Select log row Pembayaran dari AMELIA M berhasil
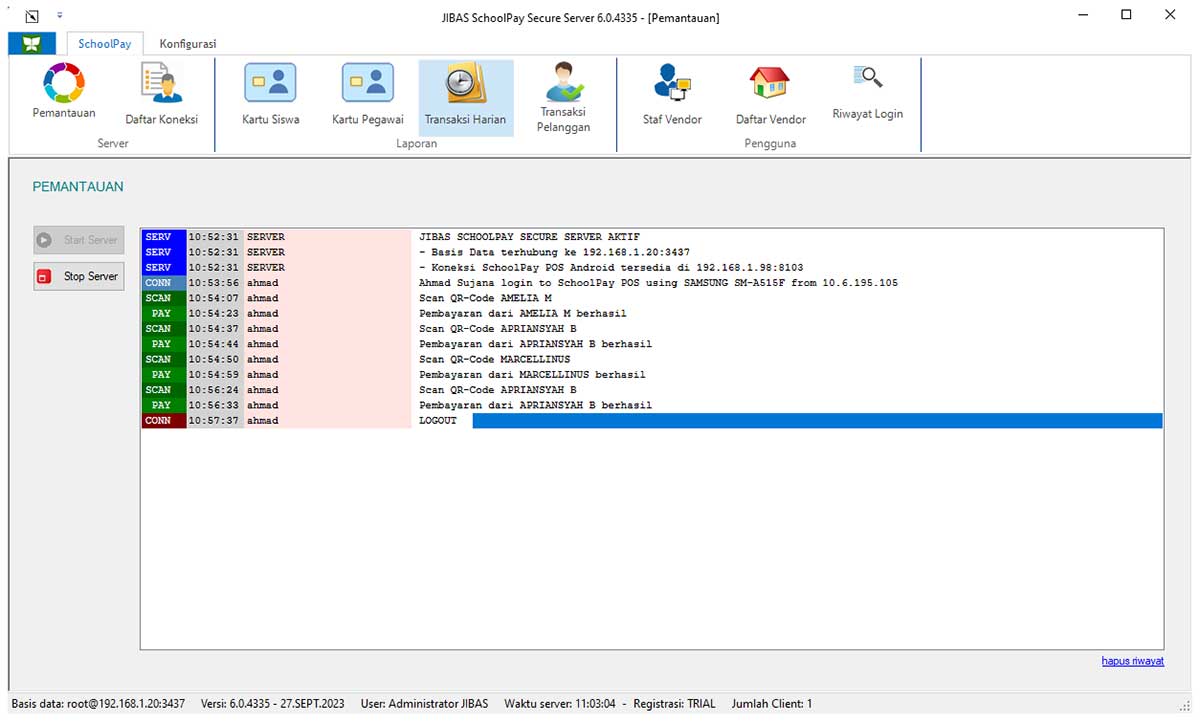Image resolution: width=1200 pixels, height=722 pixels. tap(651, 313)
